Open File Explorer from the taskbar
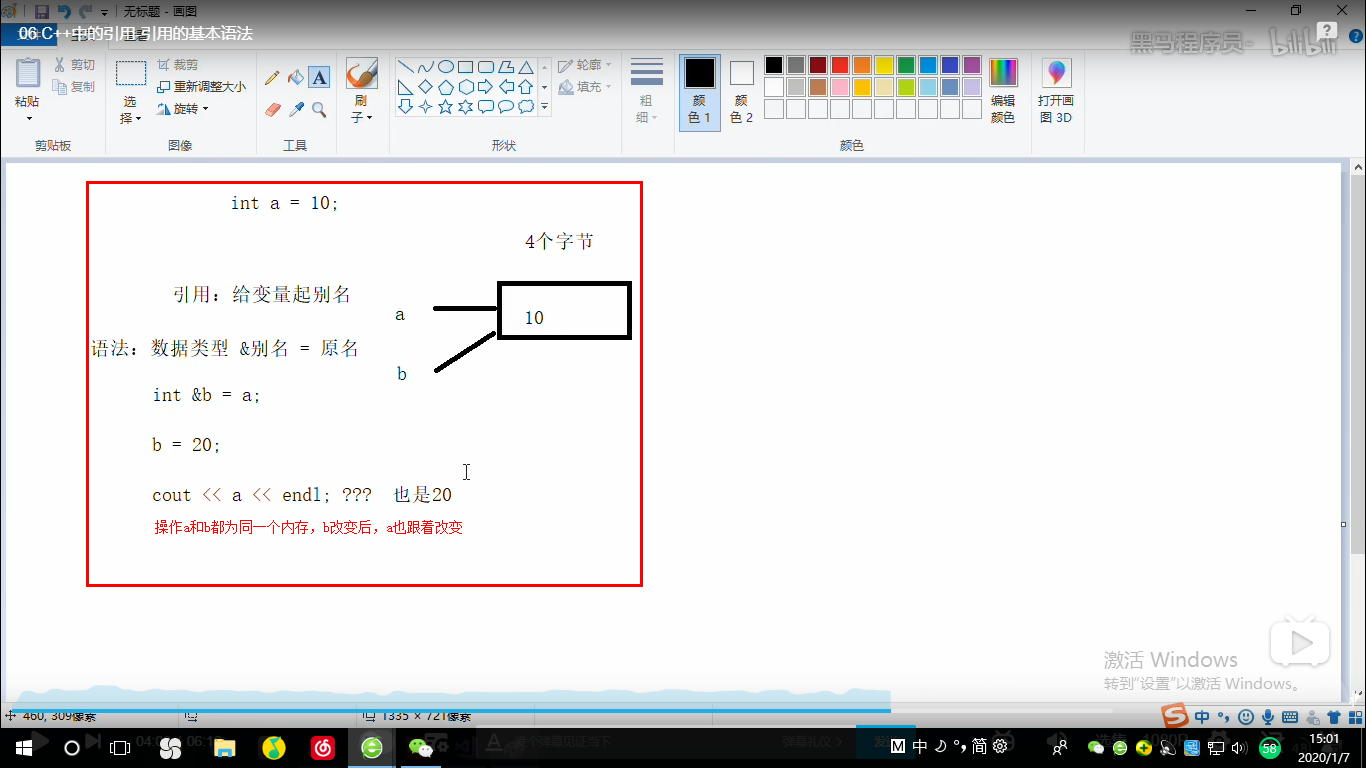This screenshot has width=1366, height=768. click(224, 747)
